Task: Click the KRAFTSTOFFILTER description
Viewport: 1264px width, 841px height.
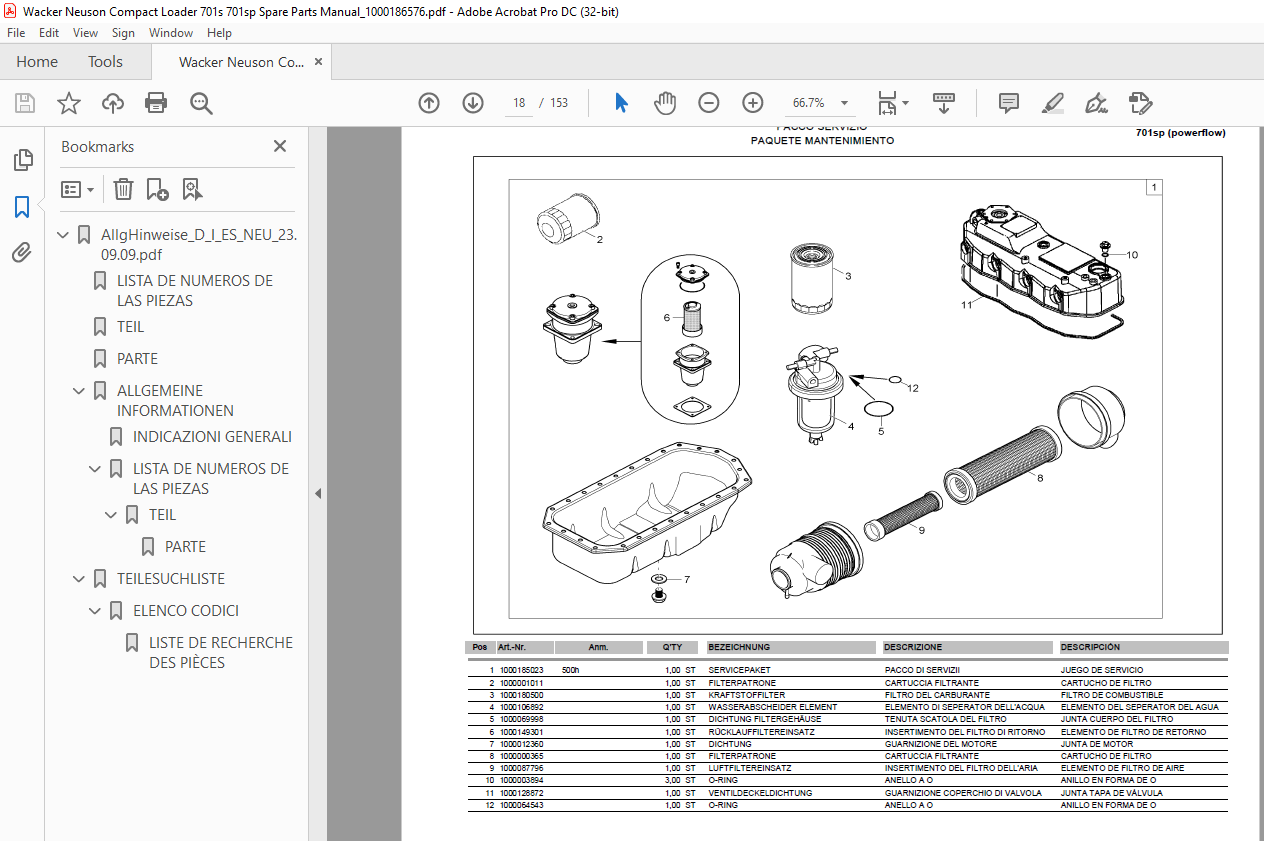Action: (747, 695)
